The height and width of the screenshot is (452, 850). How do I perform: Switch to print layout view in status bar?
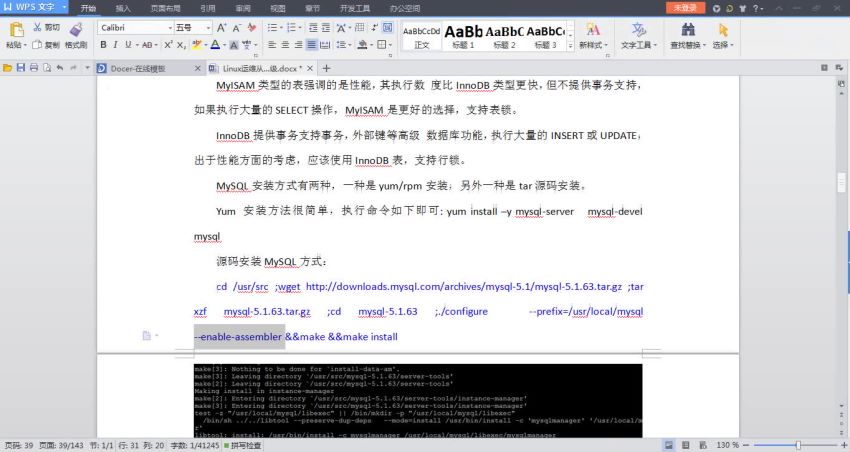coord(669,445)
